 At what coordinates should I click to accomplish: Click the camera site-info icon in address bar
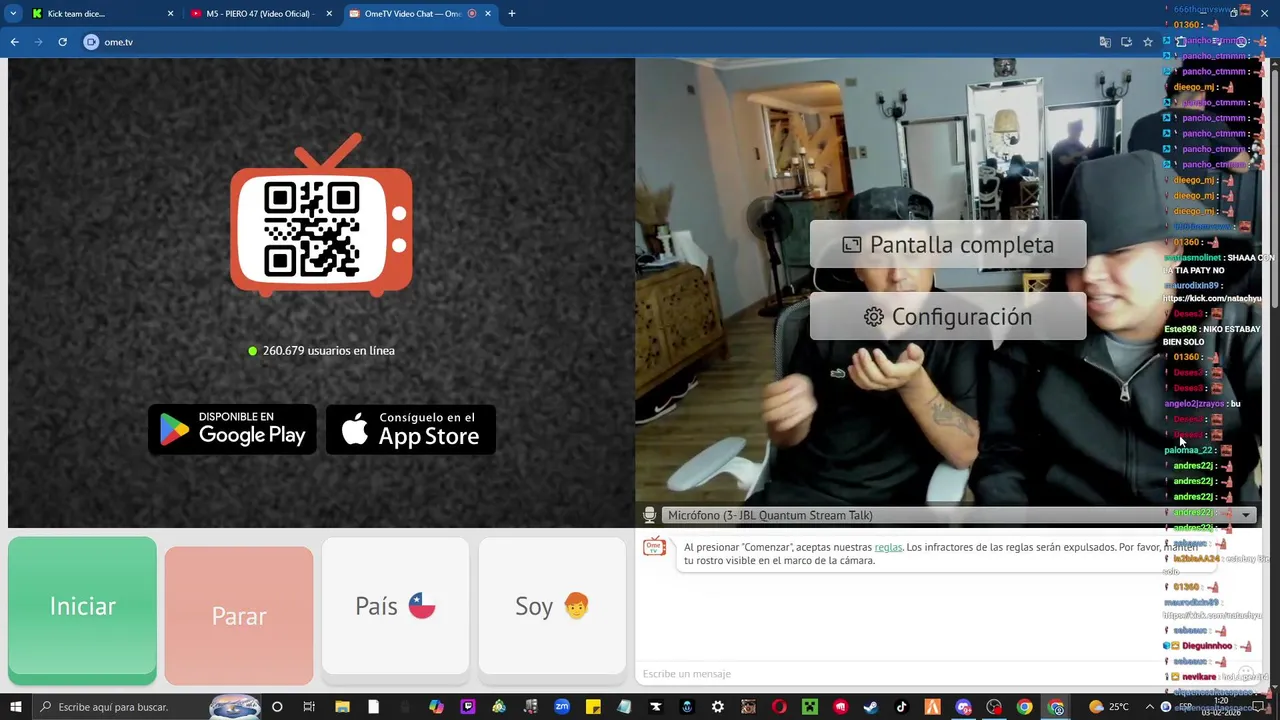click(91, 42)
